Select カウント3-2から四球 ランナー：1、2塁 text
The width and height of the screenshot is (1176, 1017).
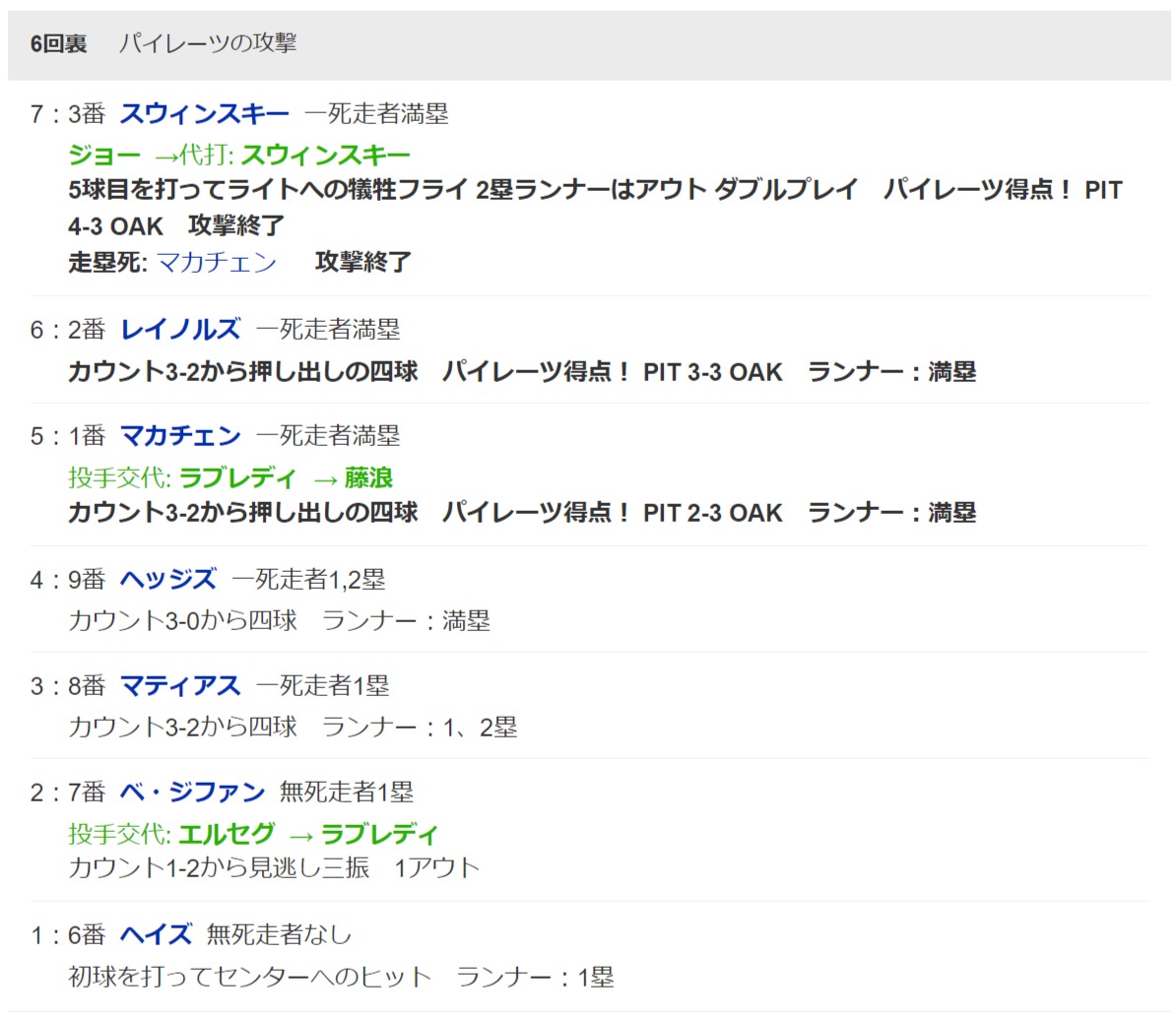click(x=293, y=727)
